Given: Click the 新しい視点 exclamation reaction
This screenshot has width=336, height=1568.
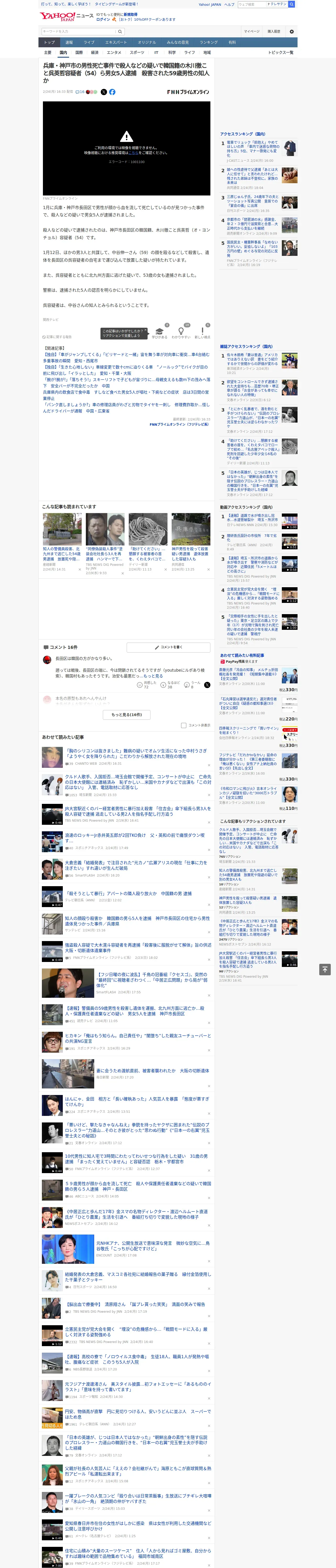Looking at the screenshot, I should [x=203, y=331].
